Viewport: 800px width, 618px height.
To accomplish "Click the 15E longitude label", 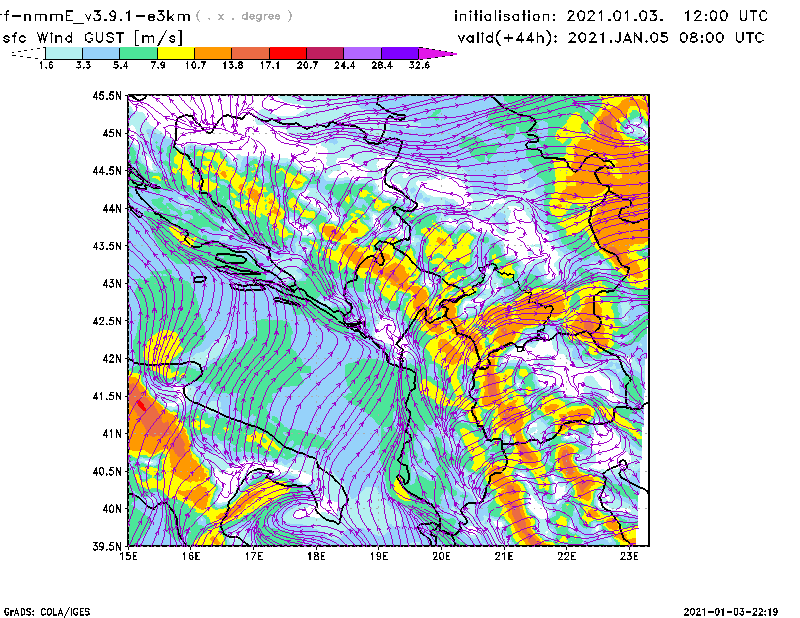I will point(128,556).
